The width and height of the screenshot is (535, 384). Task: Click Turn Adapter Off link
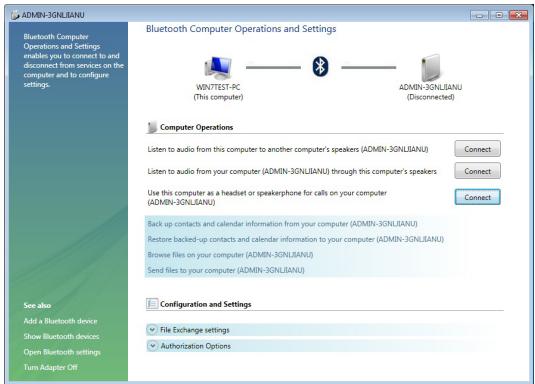click(x=50, y=367)
